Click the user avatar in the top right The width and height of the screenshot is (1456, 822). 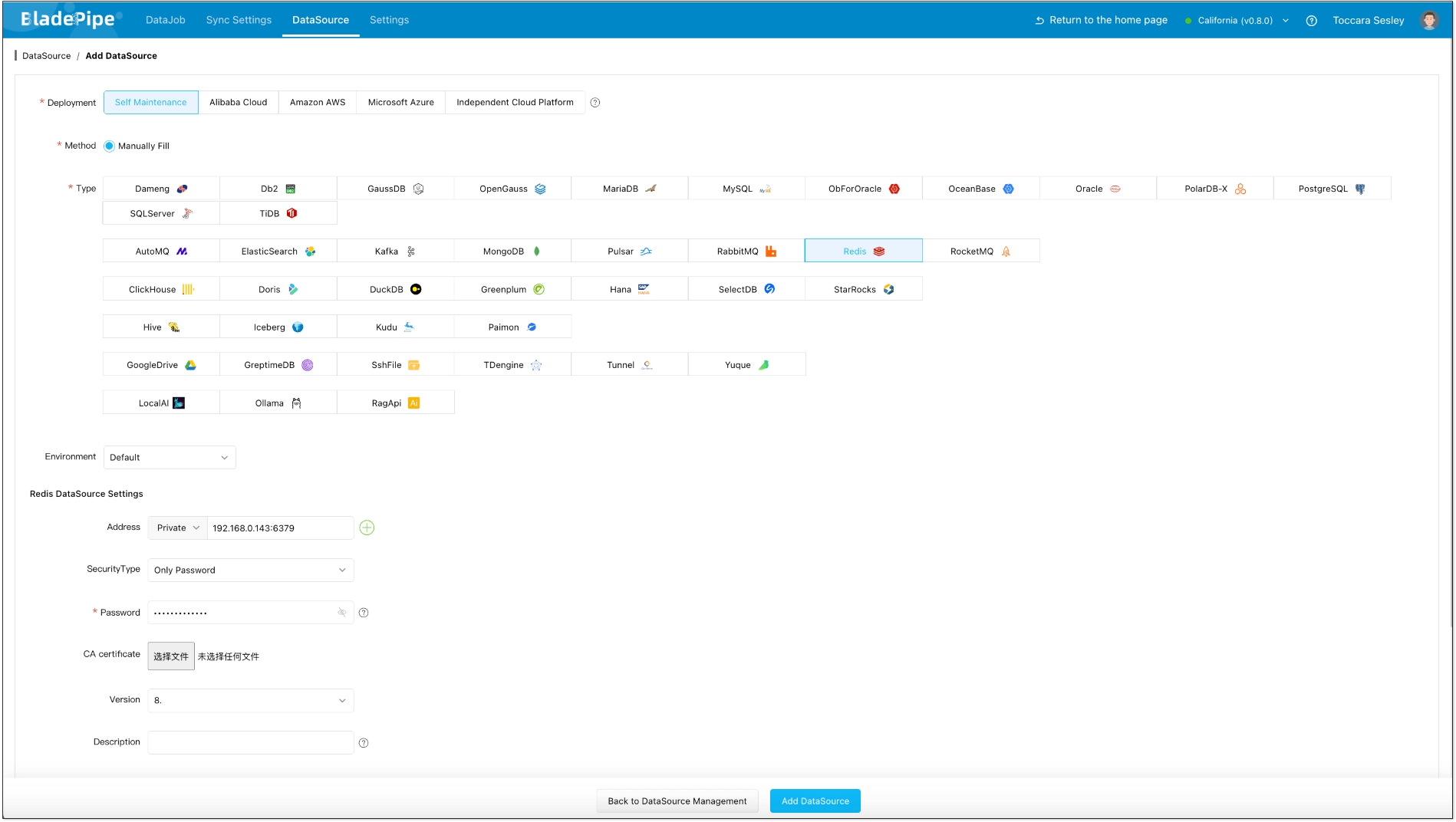click(x=1428, y=21)
